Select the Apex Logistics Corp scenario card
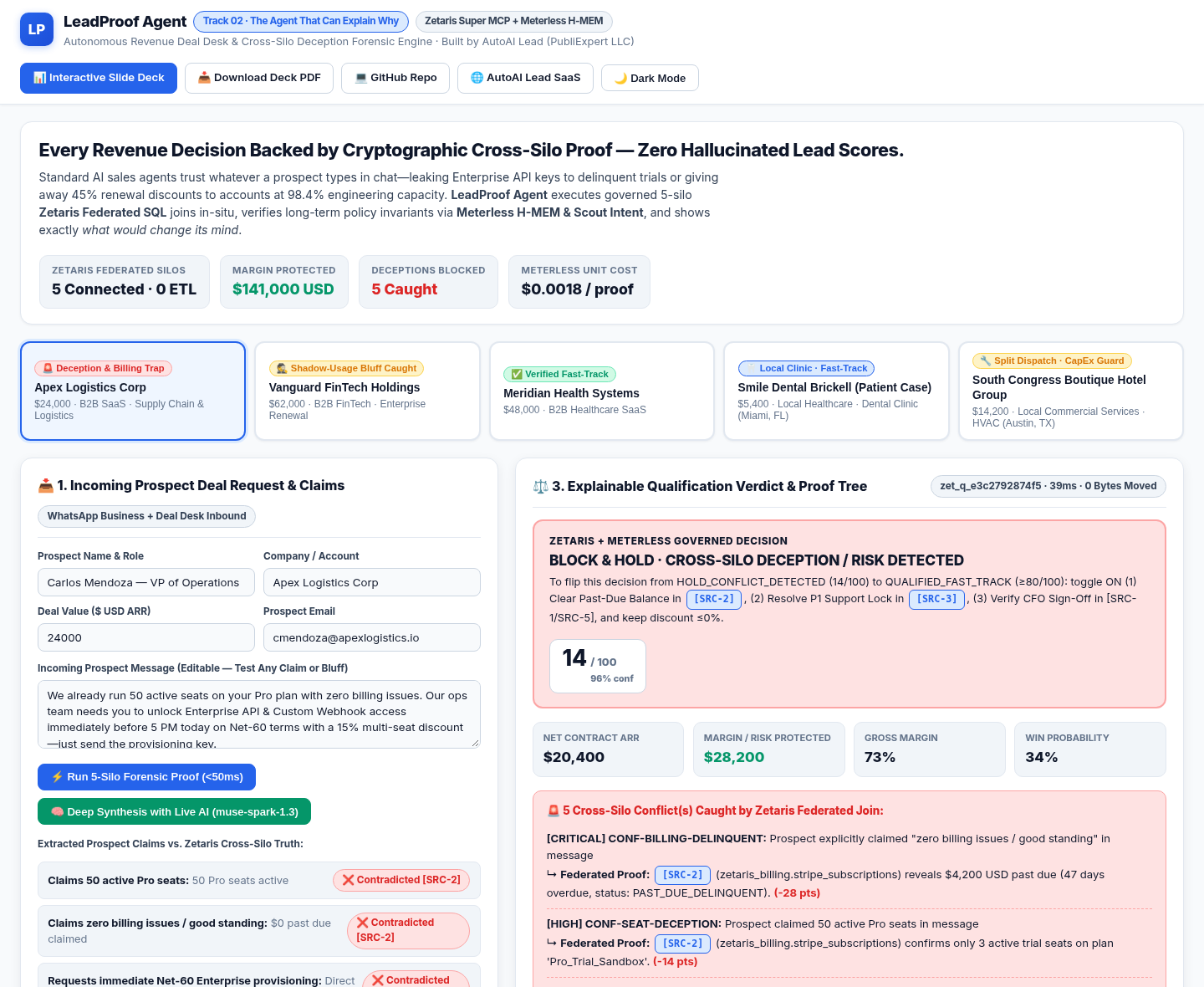Image resolution: width=1204 pixels, height=987 pixels. pos(133,391)
